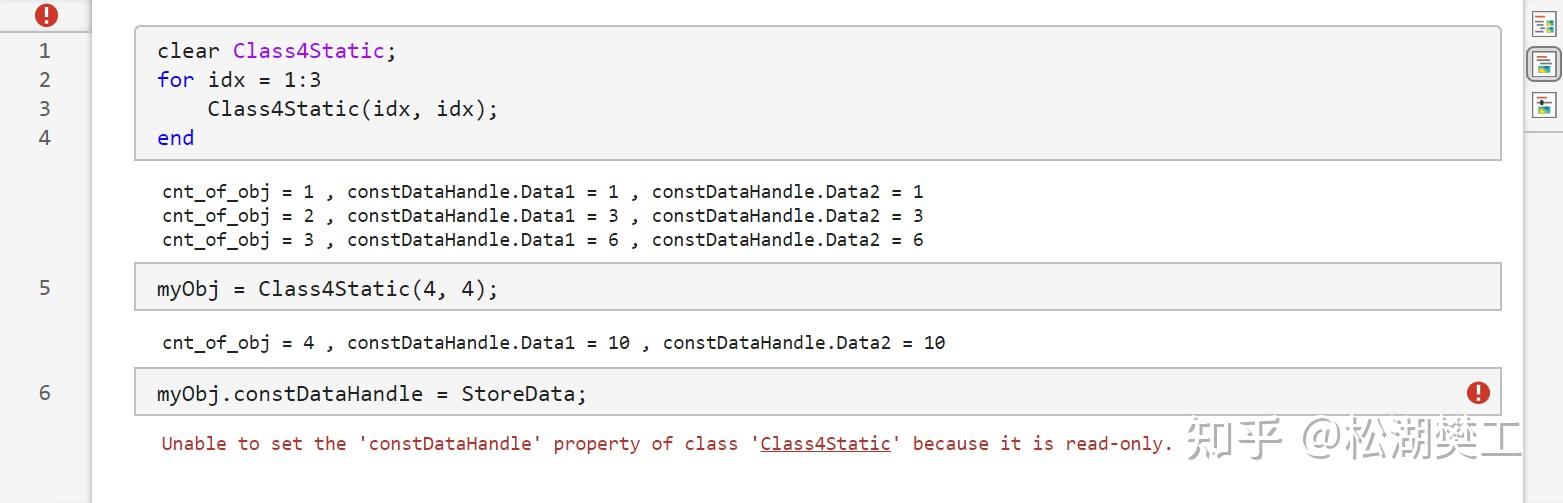Click line number 6 in the gutter

[44, 393]
